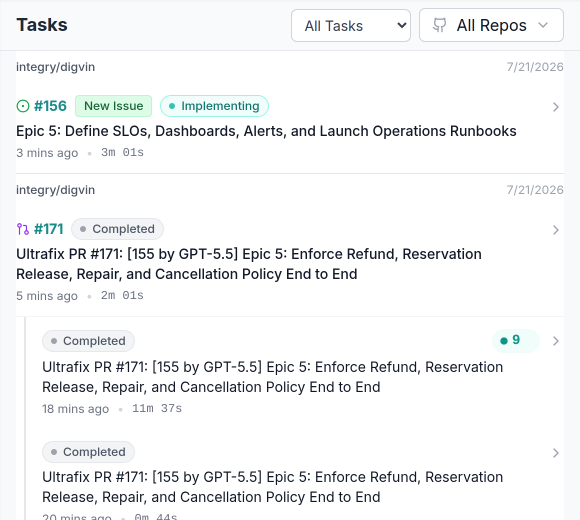
Task: Click Completed badge of 11m 37s subtask
Action: click(x=88, y=341)
